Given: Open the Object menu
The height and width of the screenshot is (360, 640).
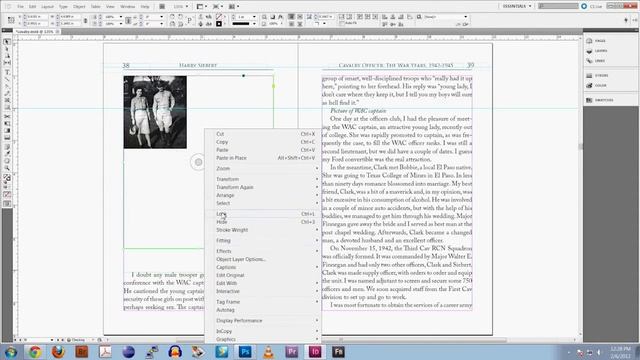Looking at the screenshot, I should coord(79,7).
